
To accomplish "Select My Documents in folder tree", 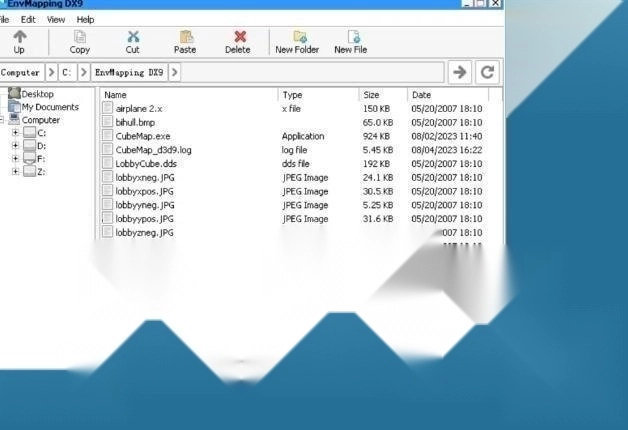I will [50, 107].
